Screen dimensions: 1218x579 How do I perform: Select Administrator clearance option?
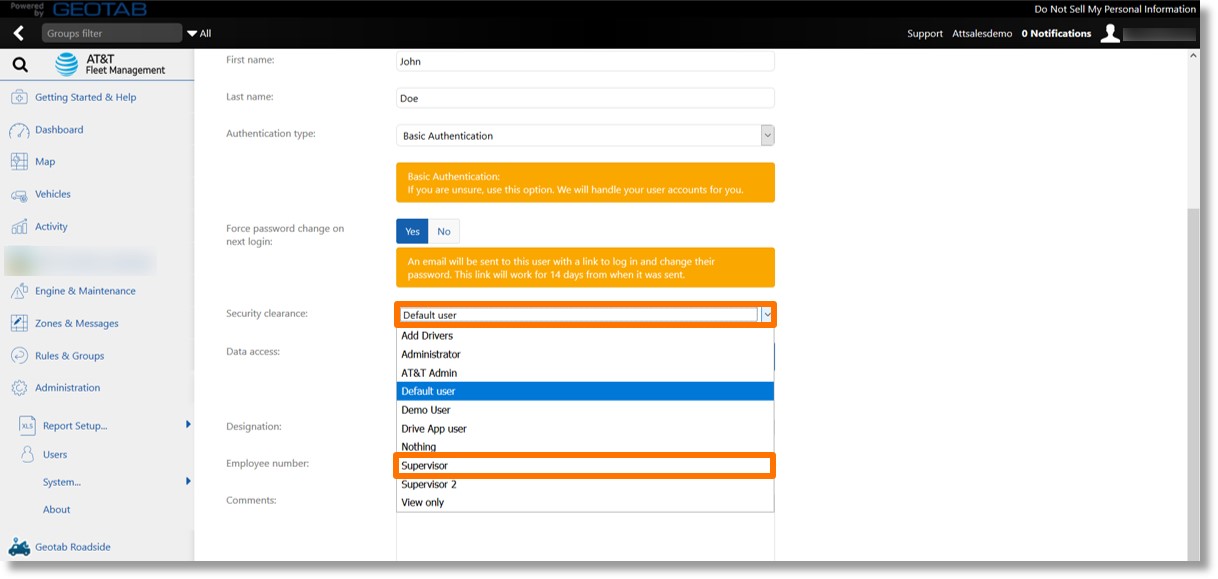[585, 354]
